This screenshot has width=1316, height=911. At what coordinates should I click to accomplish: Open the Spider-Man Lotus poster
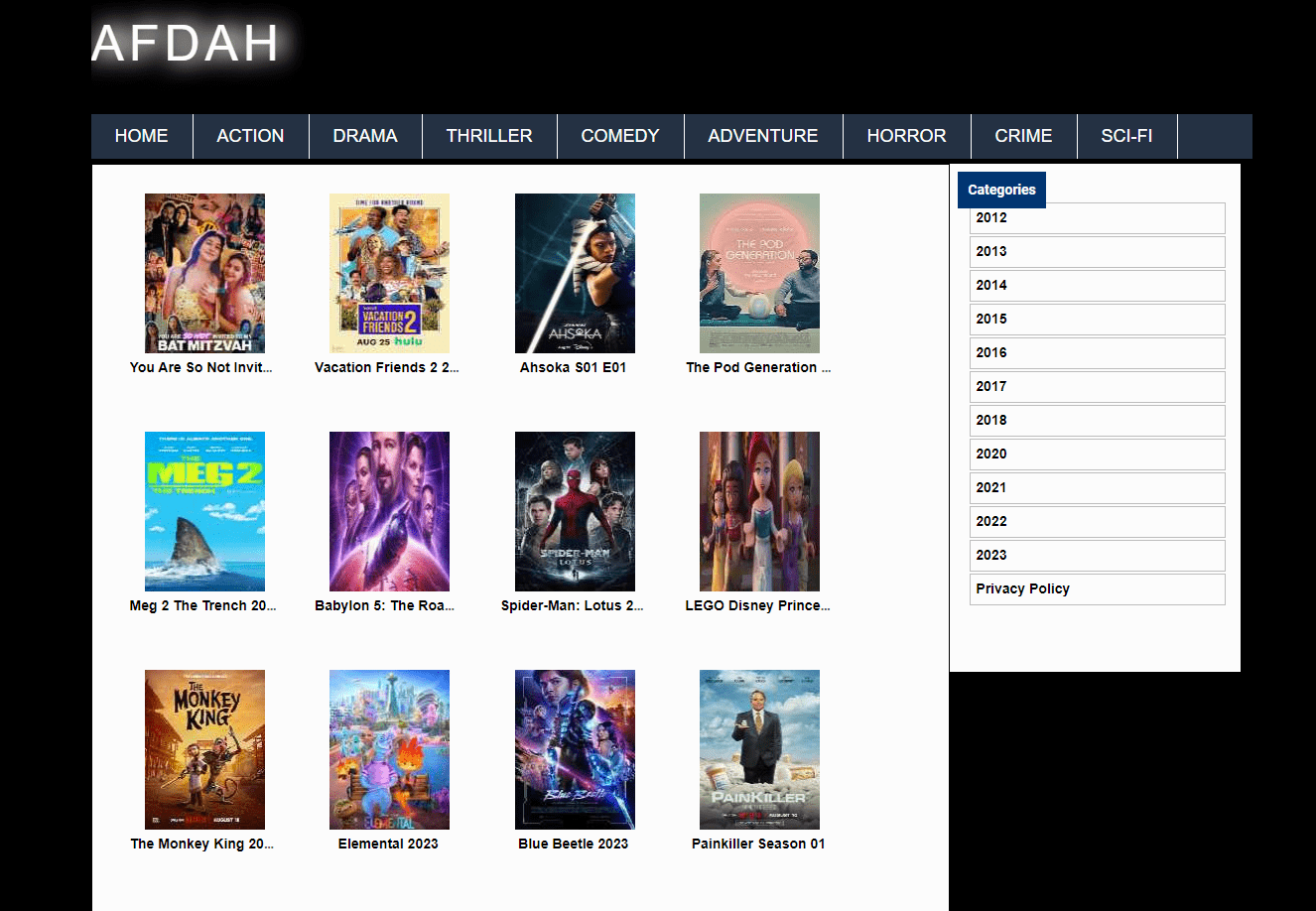[x=575, y=511]
